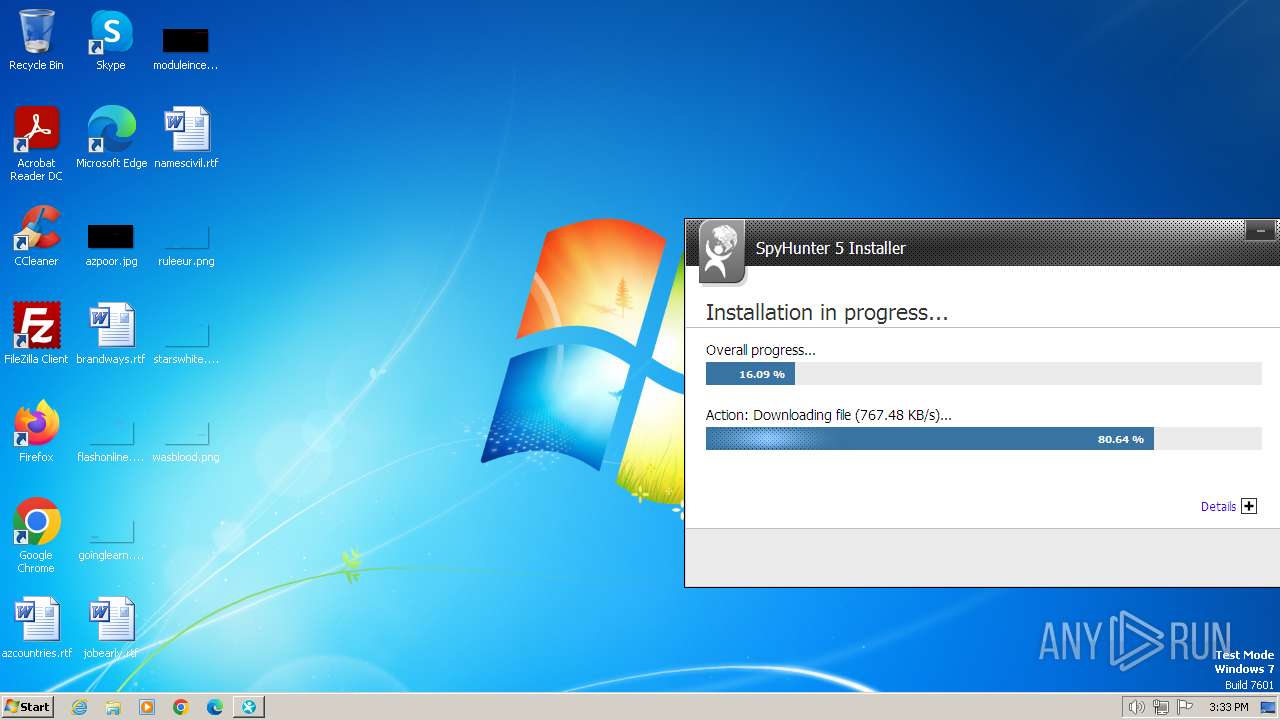Image resolution: width=1280 pixels, height=720 pixels.
Task: Open Chrome from the taskbar
Action: tap(181, 707)
